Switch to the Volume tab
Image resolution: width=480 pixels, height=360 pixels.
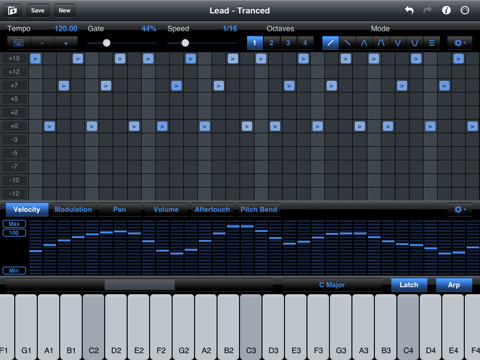pyautogui.click(x=166, y=209)
